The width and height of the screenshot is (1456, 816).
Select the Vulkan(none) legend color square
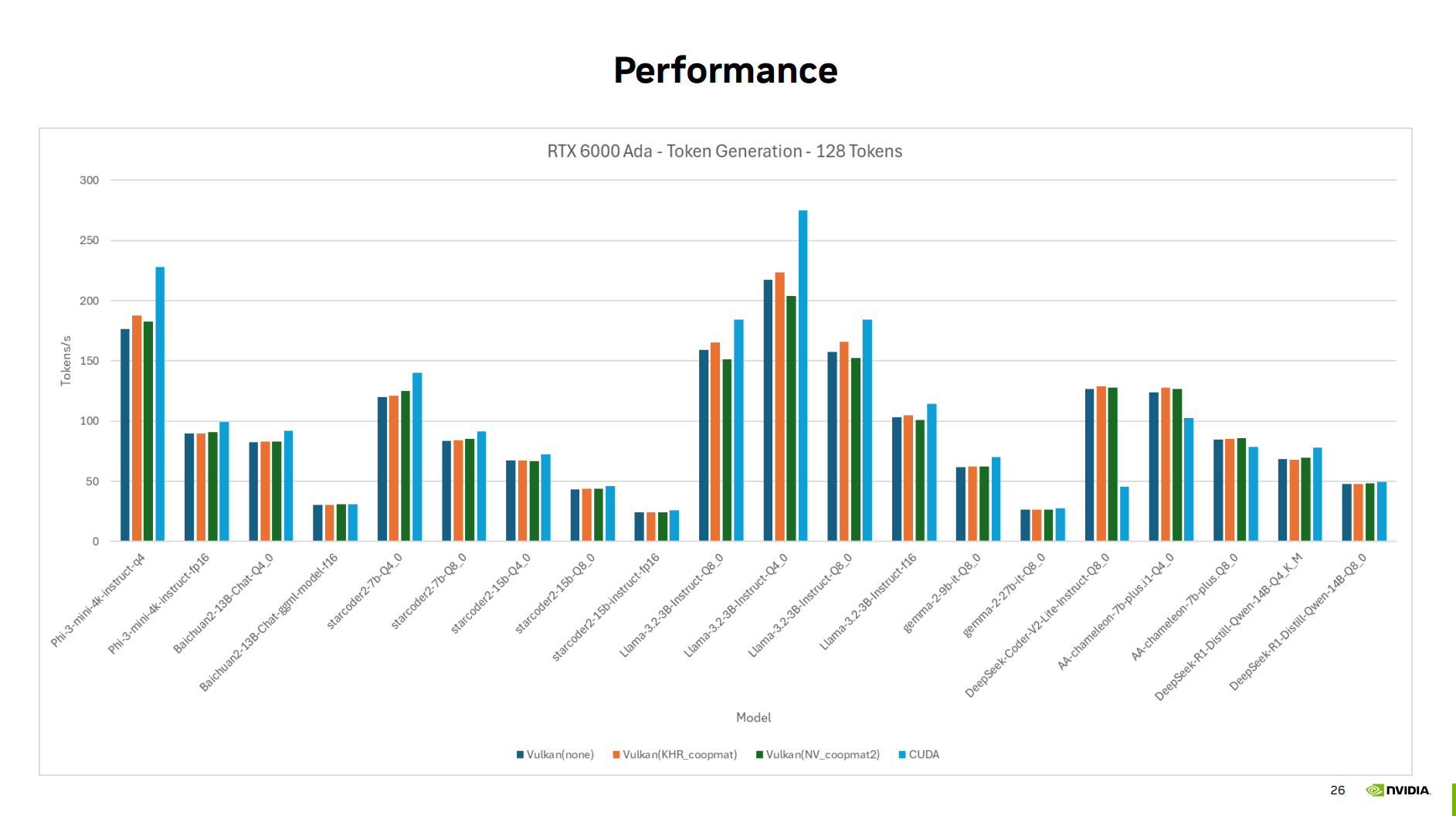[x=521, y=755]
